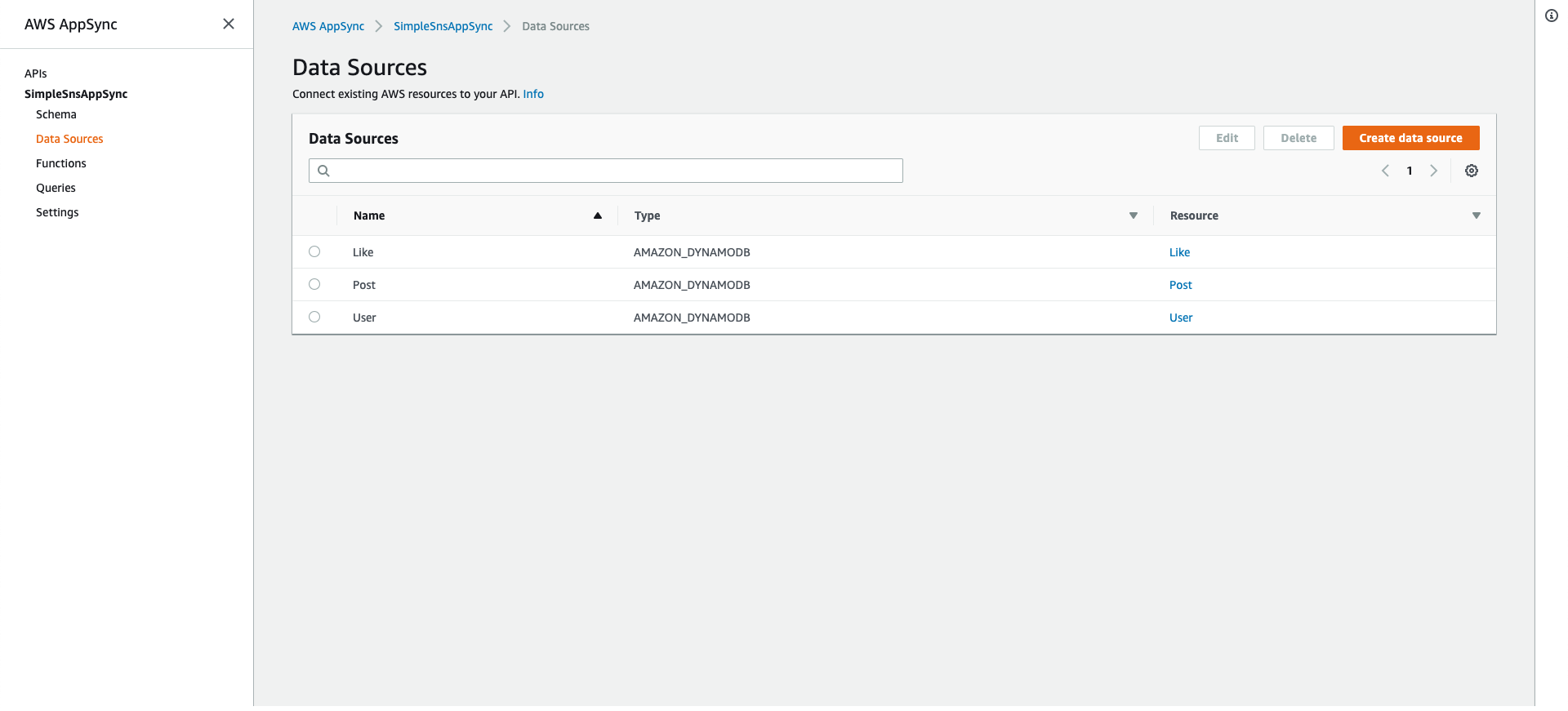Click the Resource column header
Viewport: 1568px width, 711px height.
tap(1194, 216)
